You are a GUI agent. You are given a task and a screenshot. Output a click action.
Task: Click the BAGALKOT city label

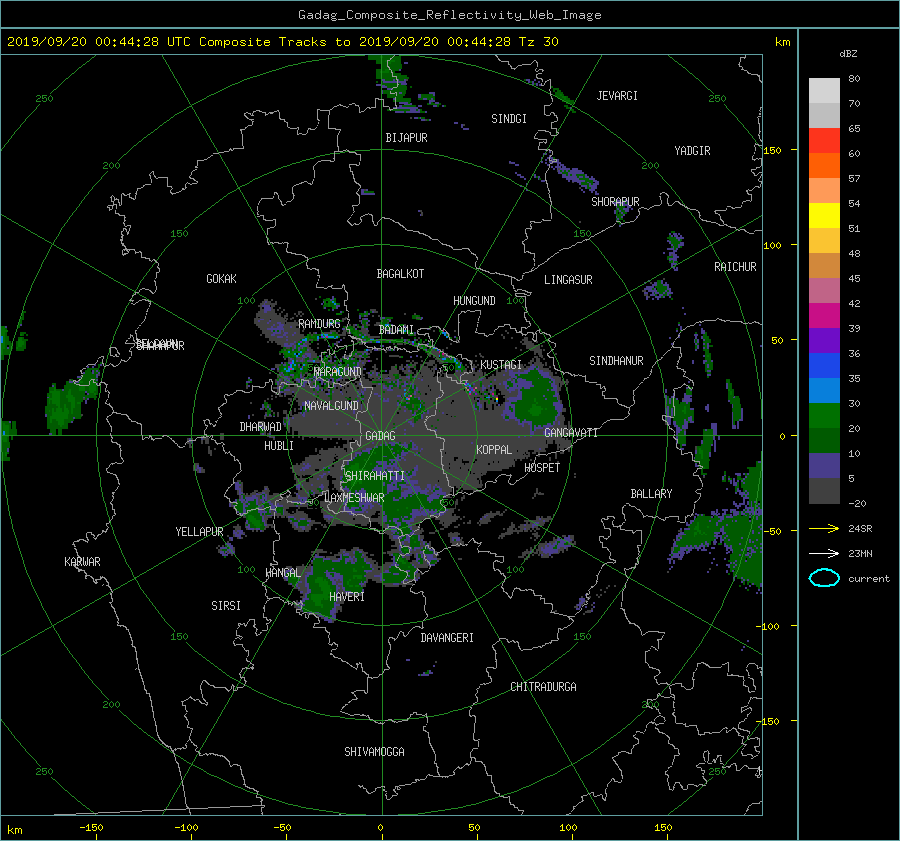coord(400,274)
